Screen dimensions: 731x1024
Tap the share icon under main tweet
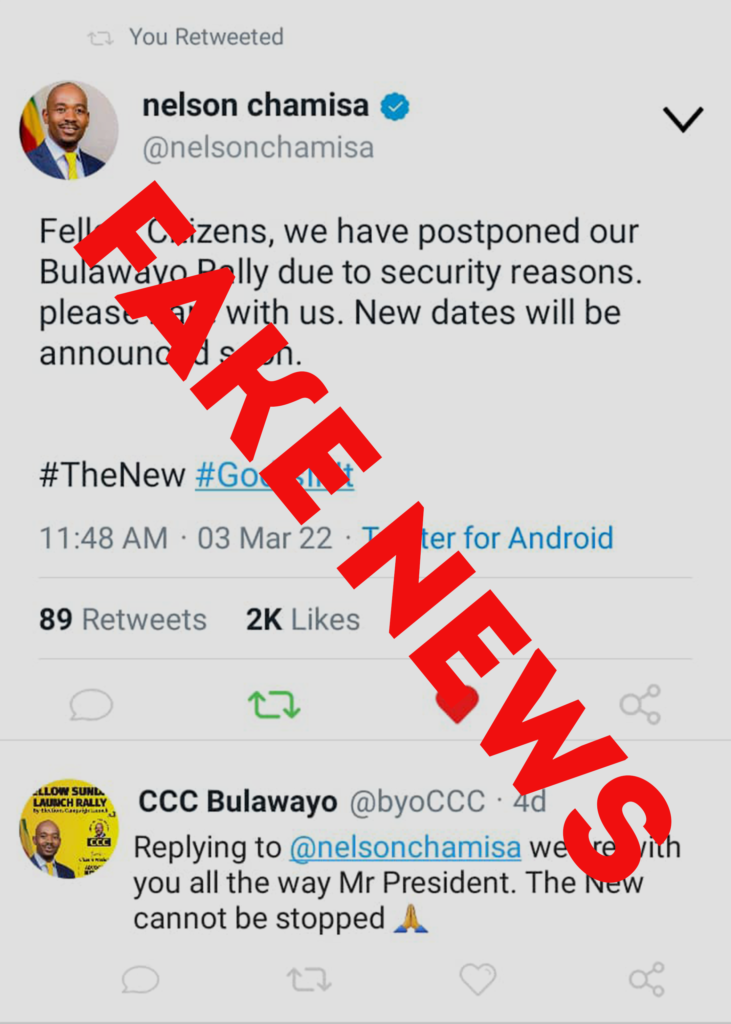[x=640, y=705]
